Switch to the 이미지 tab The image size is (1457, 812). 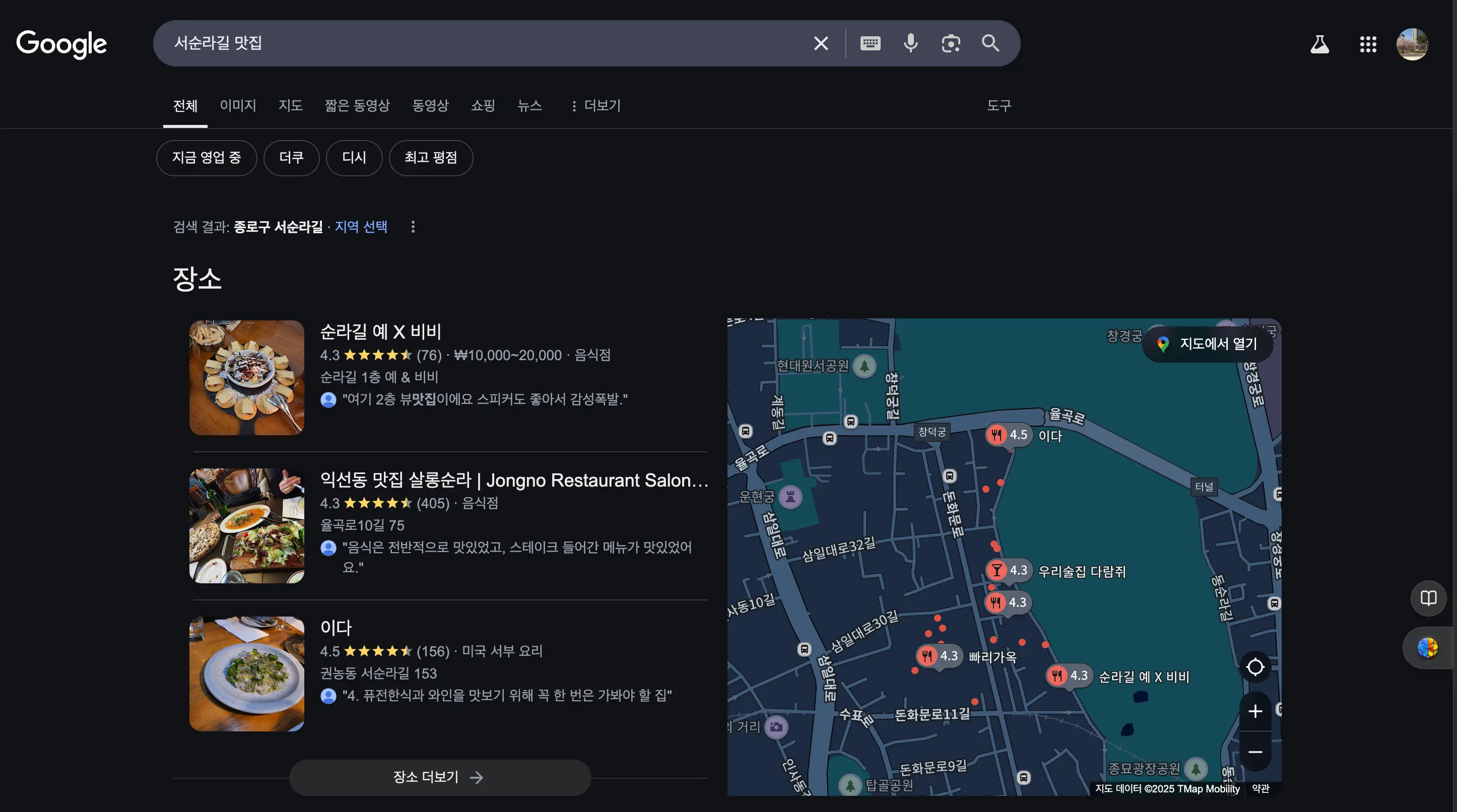pos(238,106)
